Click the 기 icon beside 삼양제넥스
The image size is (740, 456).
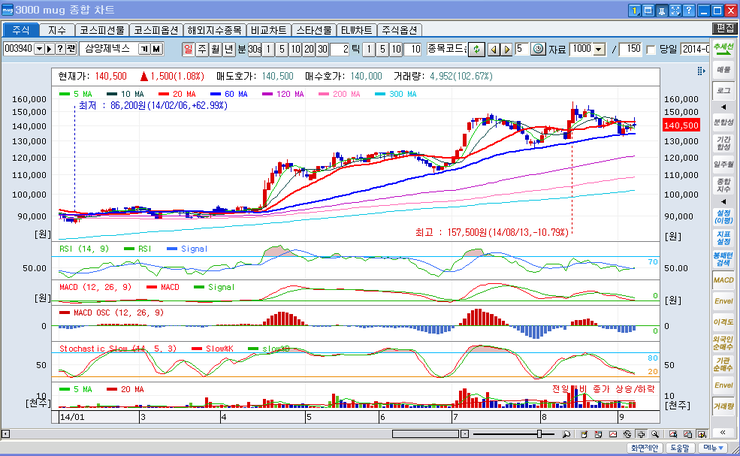click(144, 49)
